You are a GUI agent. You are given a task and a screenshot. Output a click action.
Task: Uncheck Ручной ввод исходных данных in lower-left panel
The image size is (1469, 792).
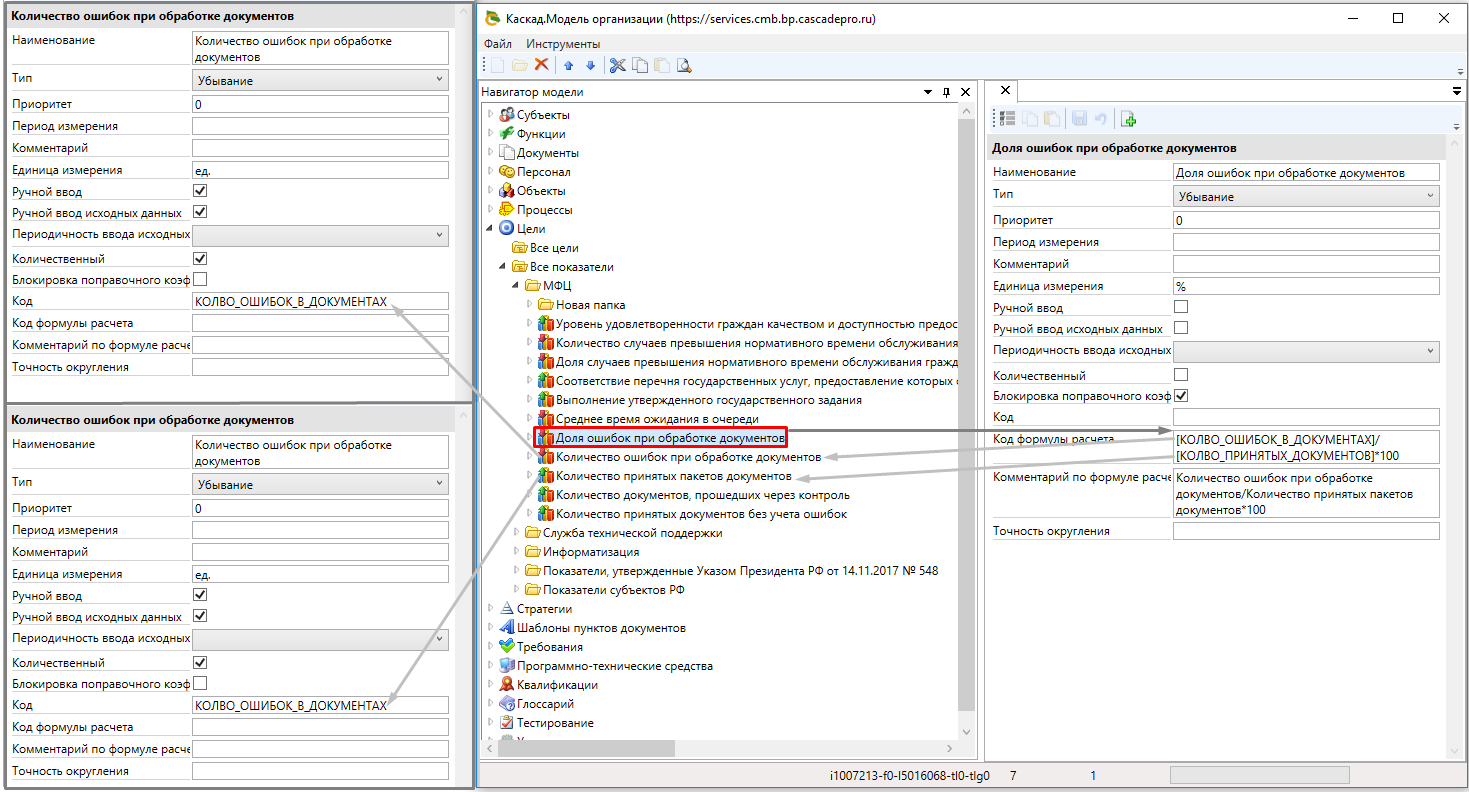(200, 616)
